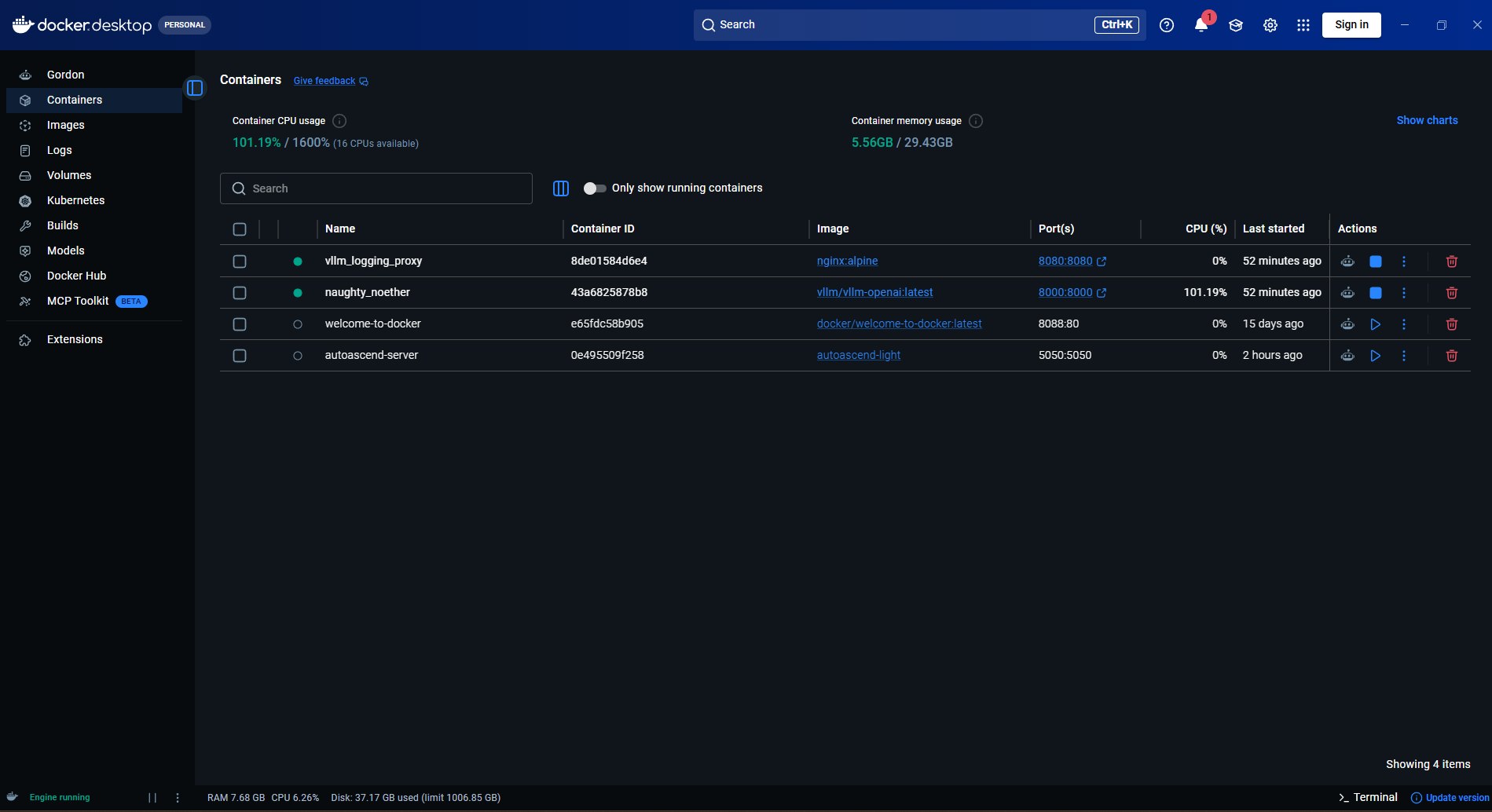This screenshot has width=1492, height=812.
Task: Open port 8080:8080 link
Action: (1072, 261)
